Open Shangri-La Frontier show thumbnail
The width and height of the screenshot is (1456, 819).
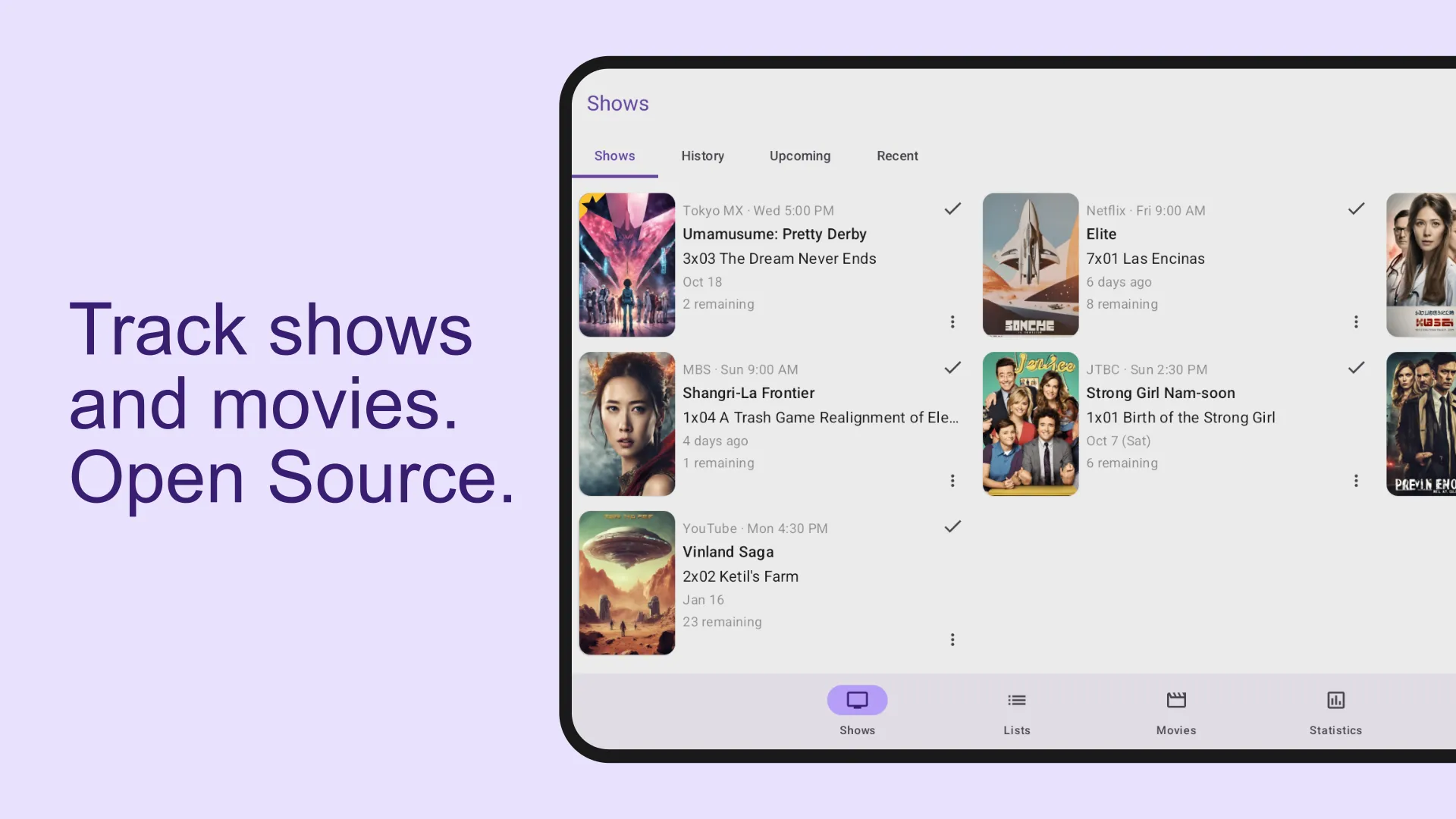pyautogui.click(x=627, y=423)
